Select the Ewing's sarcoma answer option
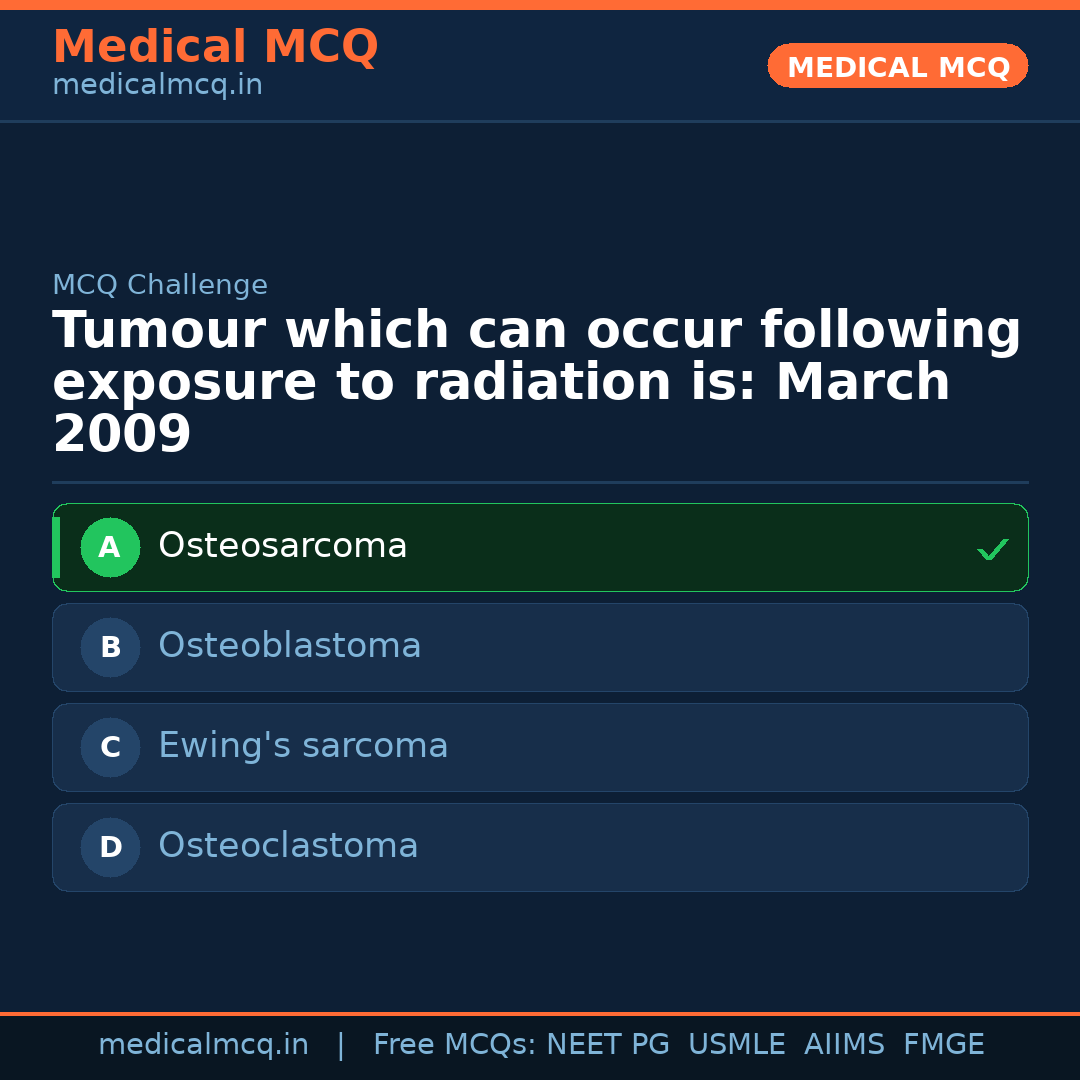Viewport: 1080px width, 1080px height. 540,747
